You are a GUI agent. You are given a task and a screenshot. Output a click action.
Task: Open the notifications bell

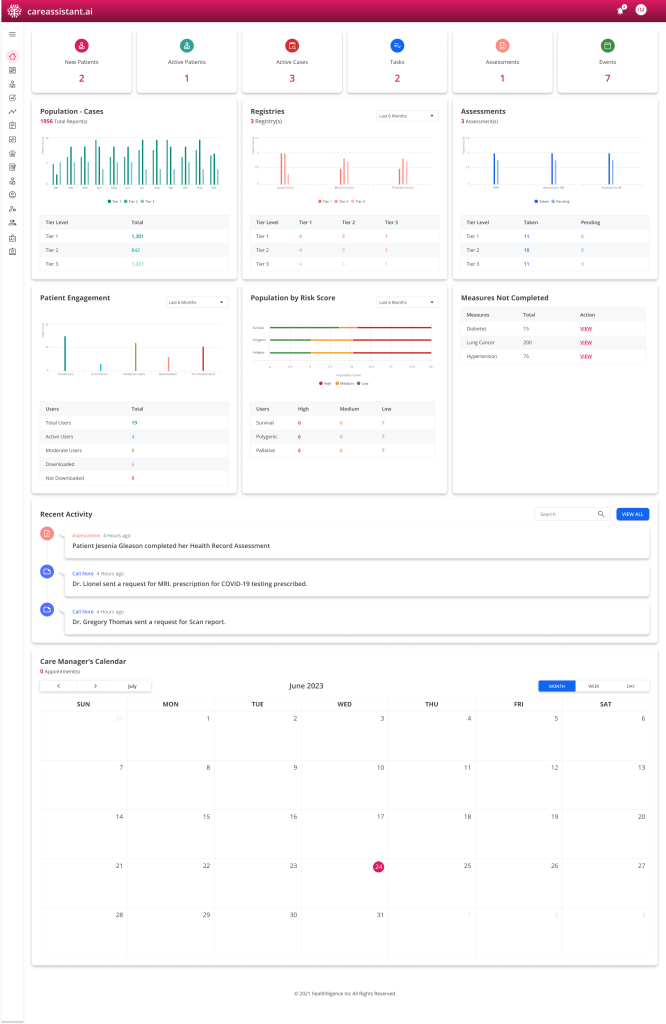coord(621,10)
